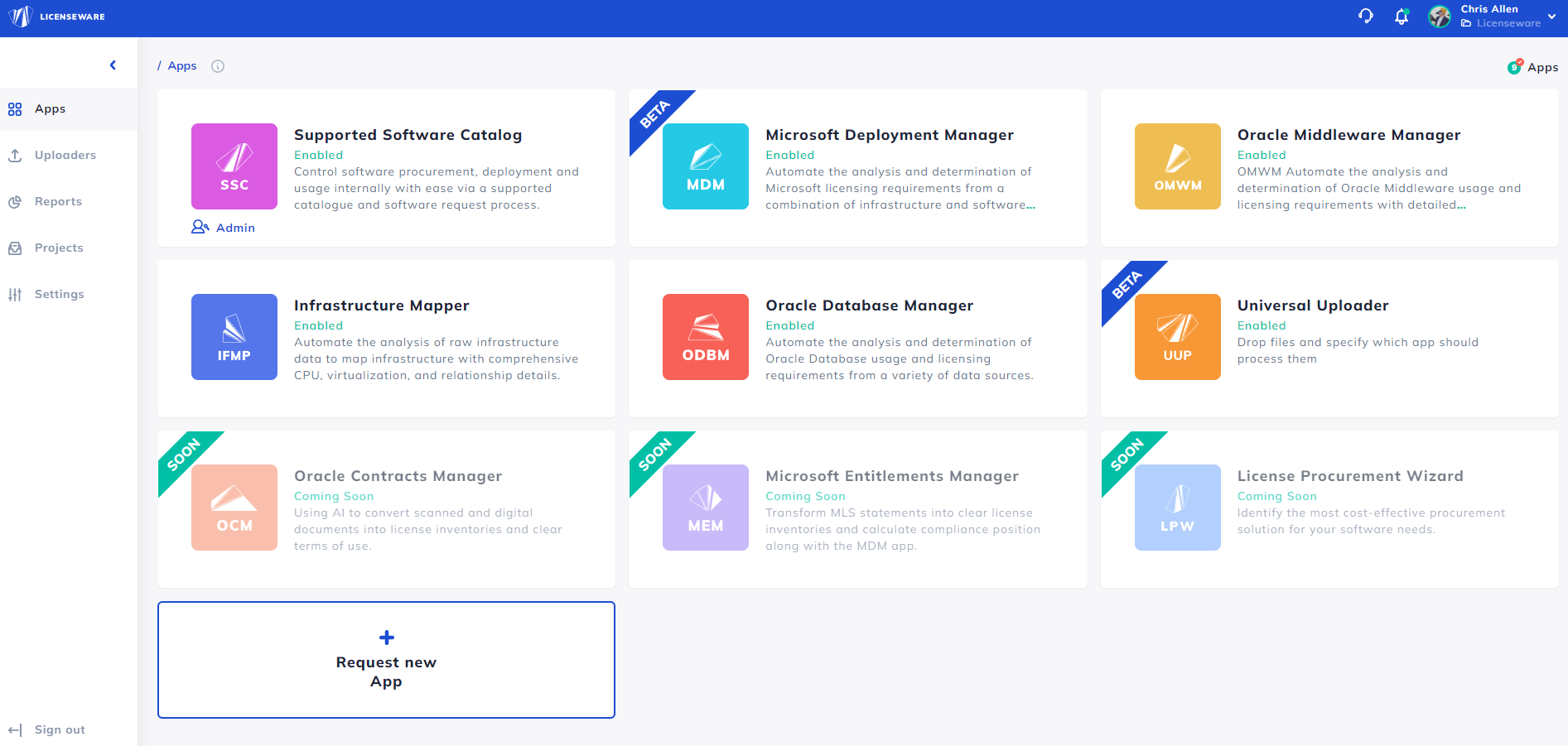Screen dimensions: 1568x746
Task: Open the ODBM app tile icon
Action: tap(706, 337)
